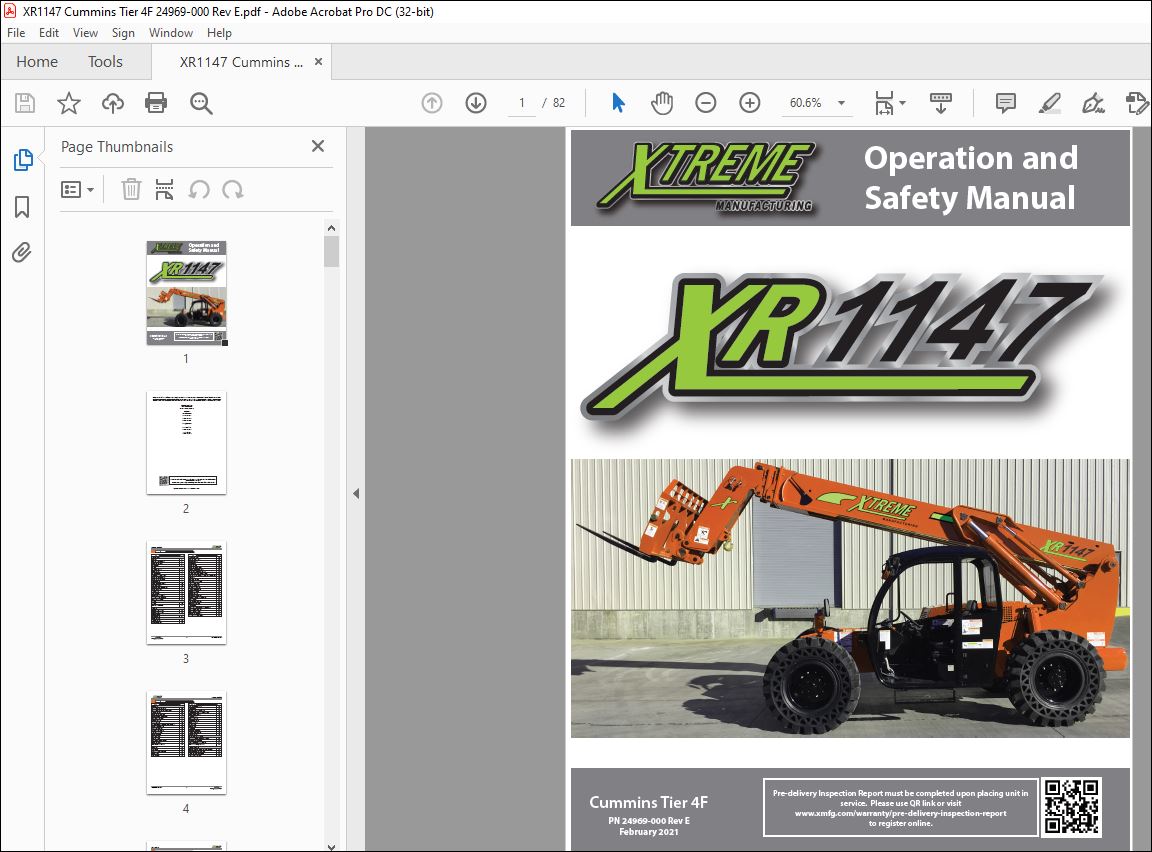Open the Edit menu
Viewport: 1152px width, 852px height.
coord(48,33)
